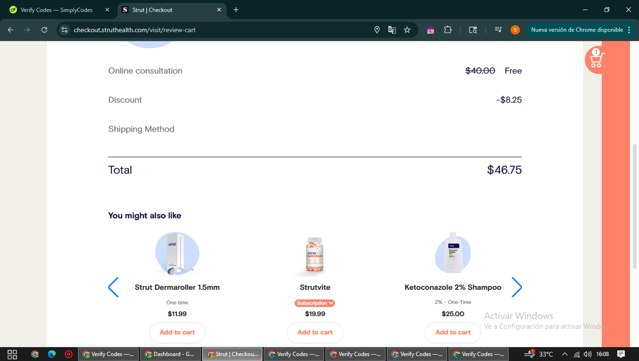Expand the Strutvite Subscription dropdown
639x361 pixels.
click(315, 303)
